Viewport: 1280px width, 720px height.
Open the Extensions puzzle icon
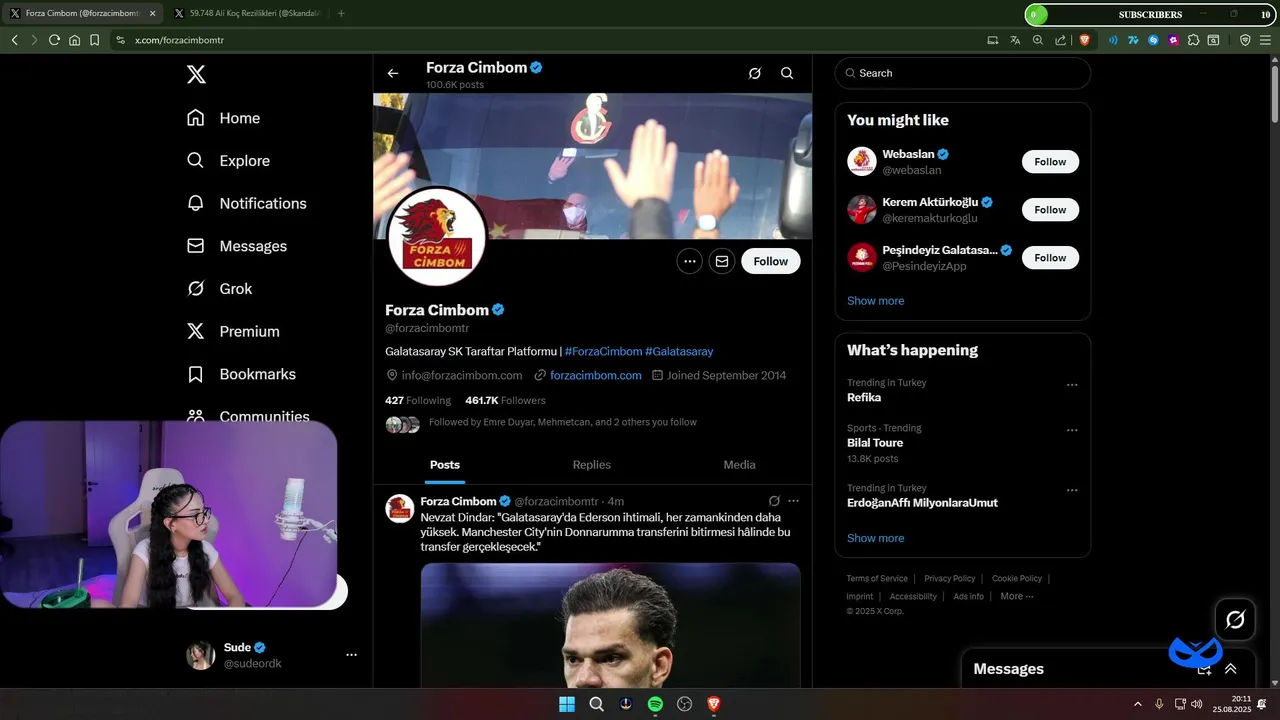1193,40
